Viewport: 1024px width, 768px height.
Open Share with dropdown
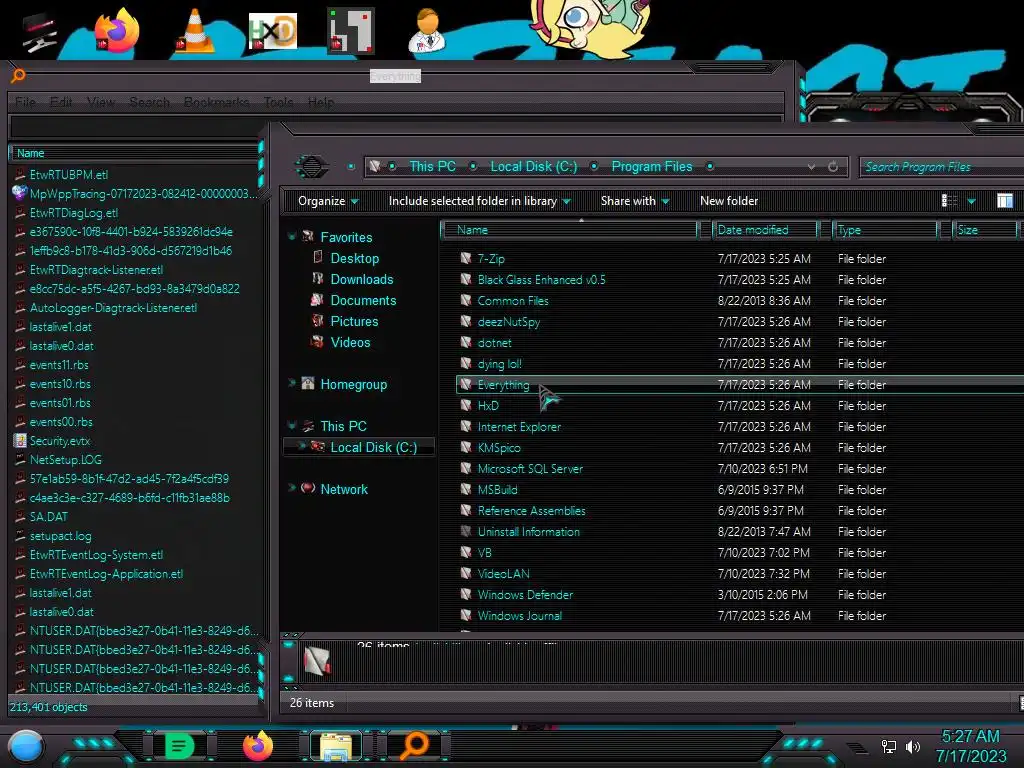635,200
